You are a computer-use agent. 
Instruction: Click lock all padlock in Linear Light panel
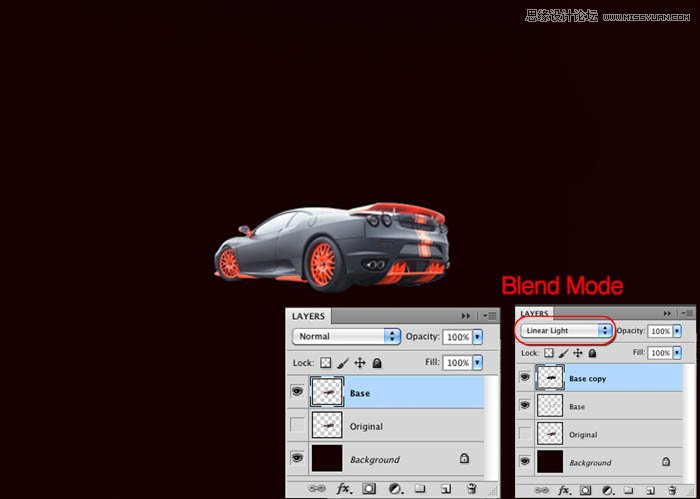click(591, 353)
